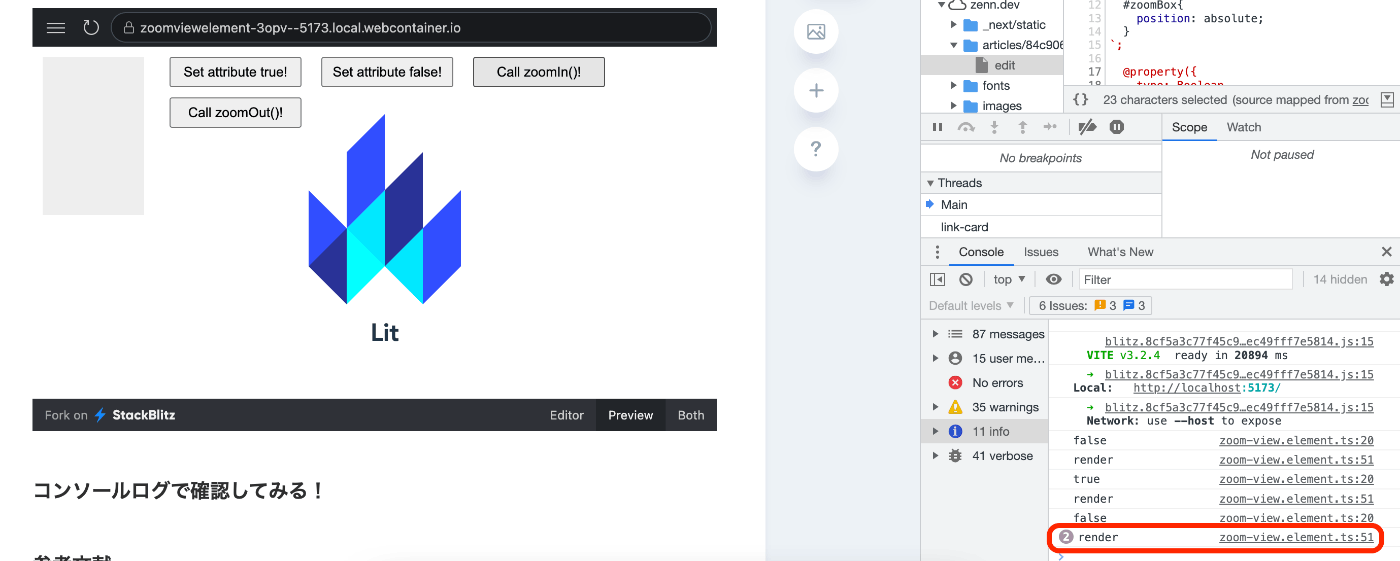The height and width of the screenshot is (561, 1400).
Task: Click the Set attribute true! button
Action: (235, 72)
